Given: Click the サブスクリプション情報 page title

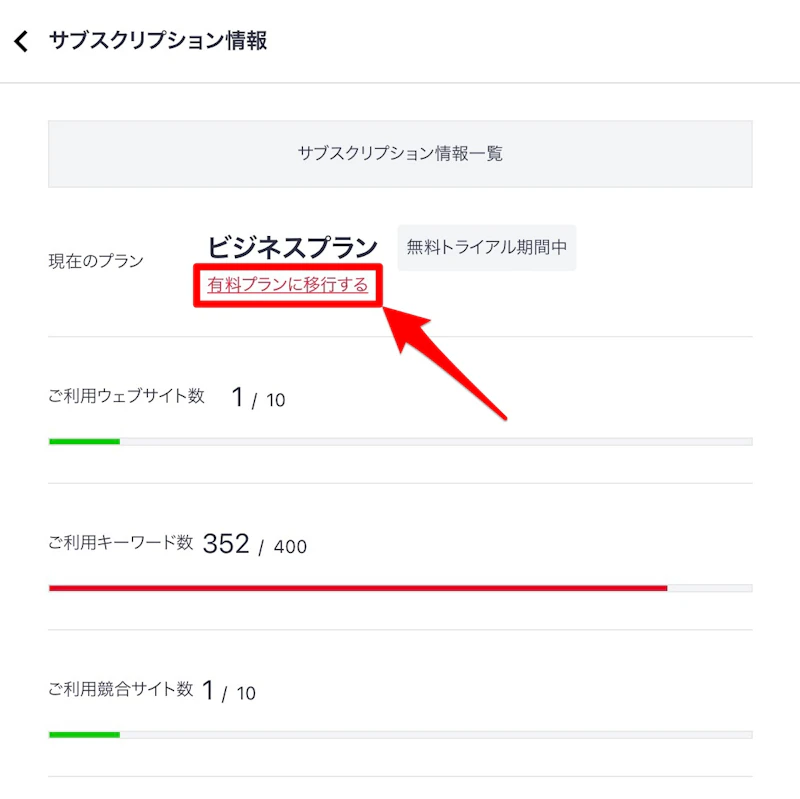Looking at the screenshot, I should (x=160, y=41).
